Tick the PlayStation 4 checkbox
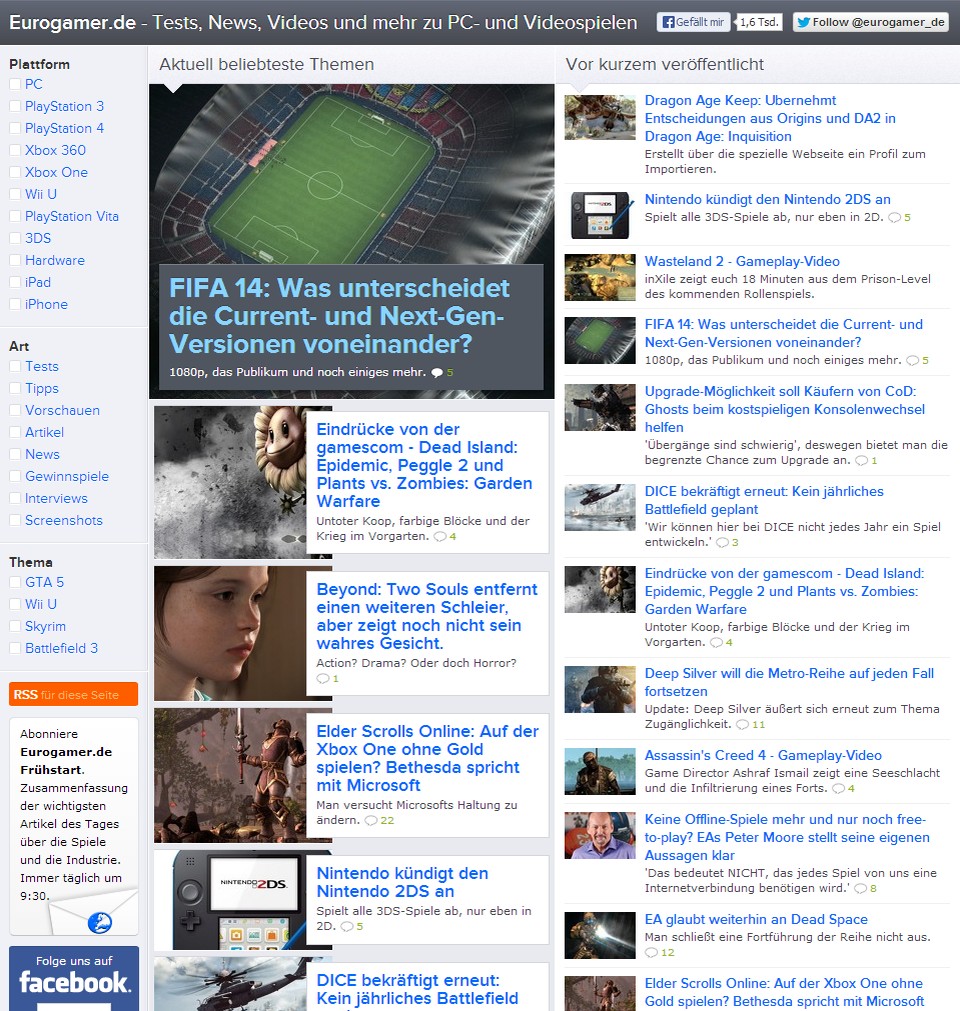The width and height of the screenshot is (960, 1011). 15,128
